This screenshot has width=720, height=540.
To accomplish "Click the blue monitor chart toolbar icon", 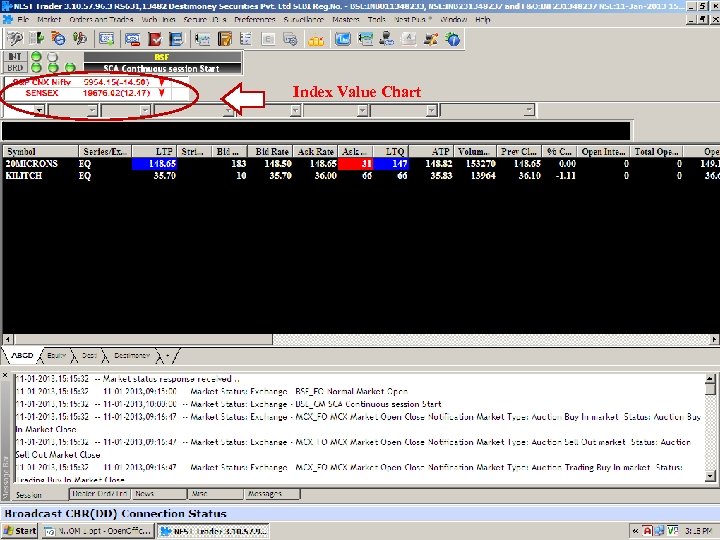I will tap(343, 39).
